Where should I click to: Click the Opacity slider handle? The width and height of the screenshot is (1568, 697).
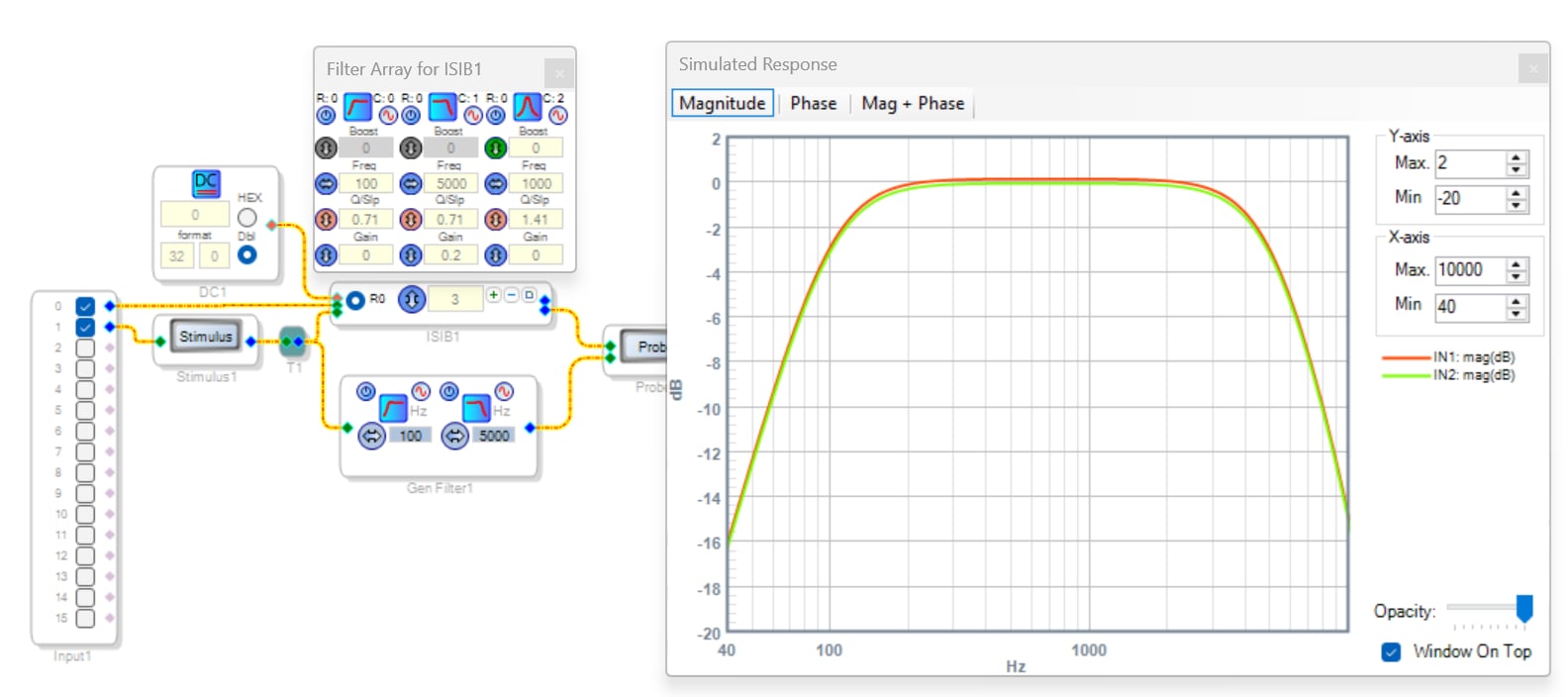click(1524, 609)
